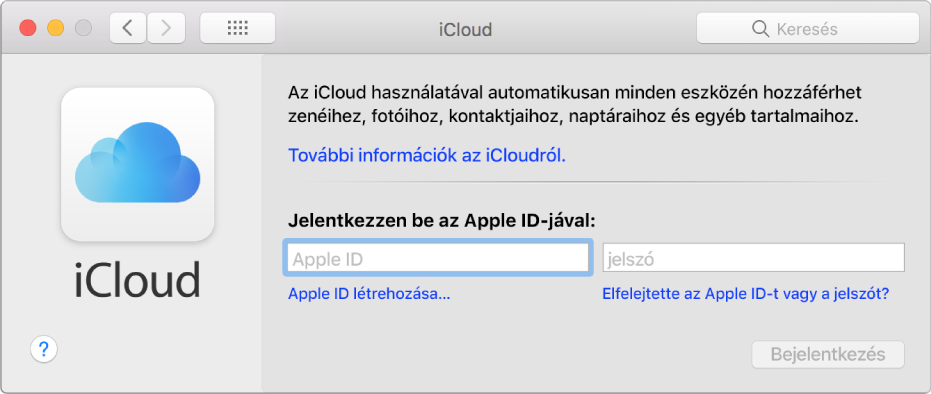
Task: Open help with the question mark button
Action: 43,349
